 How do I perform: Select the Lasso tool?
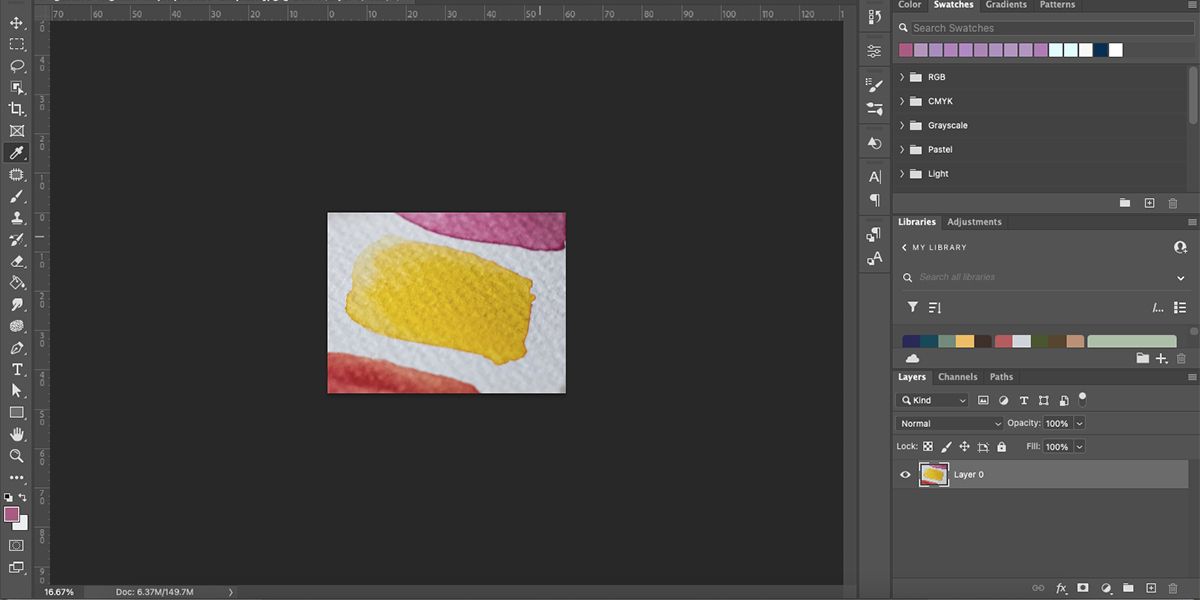[x=16, y=66]
